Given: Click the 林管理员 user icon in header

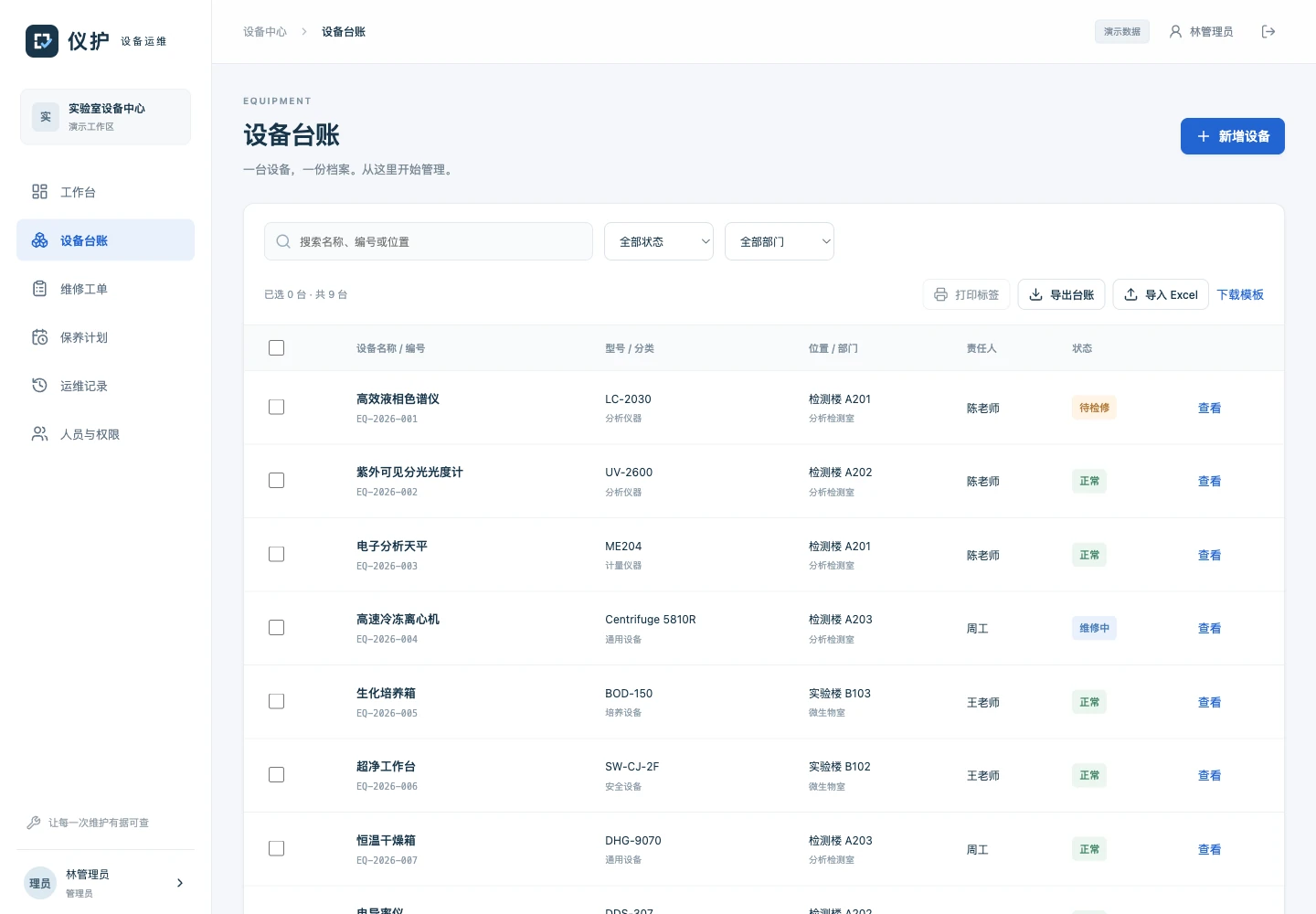Looking at the screenshot, I should click(1176, 32).
